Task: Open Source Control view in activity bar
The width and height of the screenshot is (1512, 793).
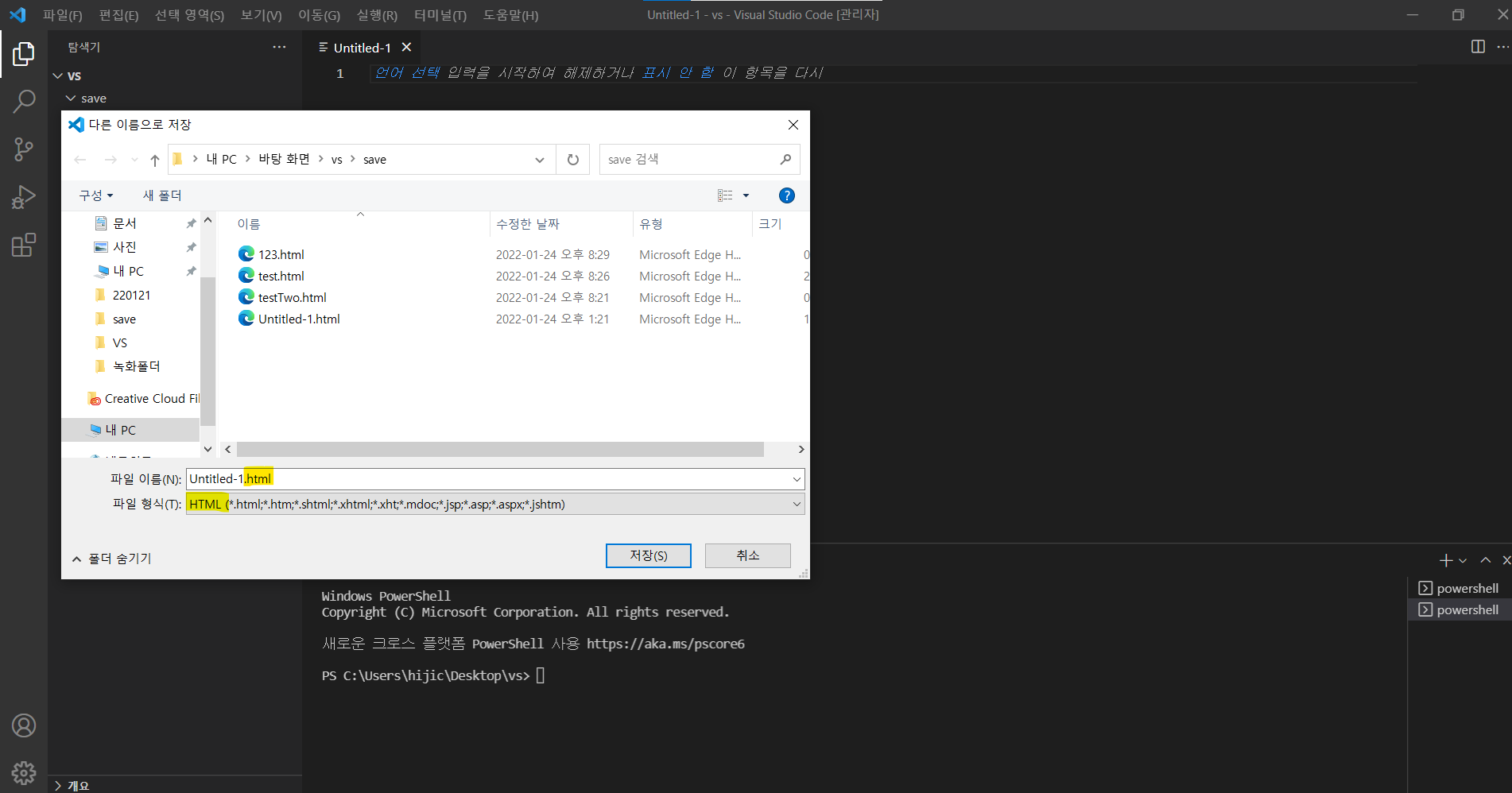Action: [x=24, y=149]
